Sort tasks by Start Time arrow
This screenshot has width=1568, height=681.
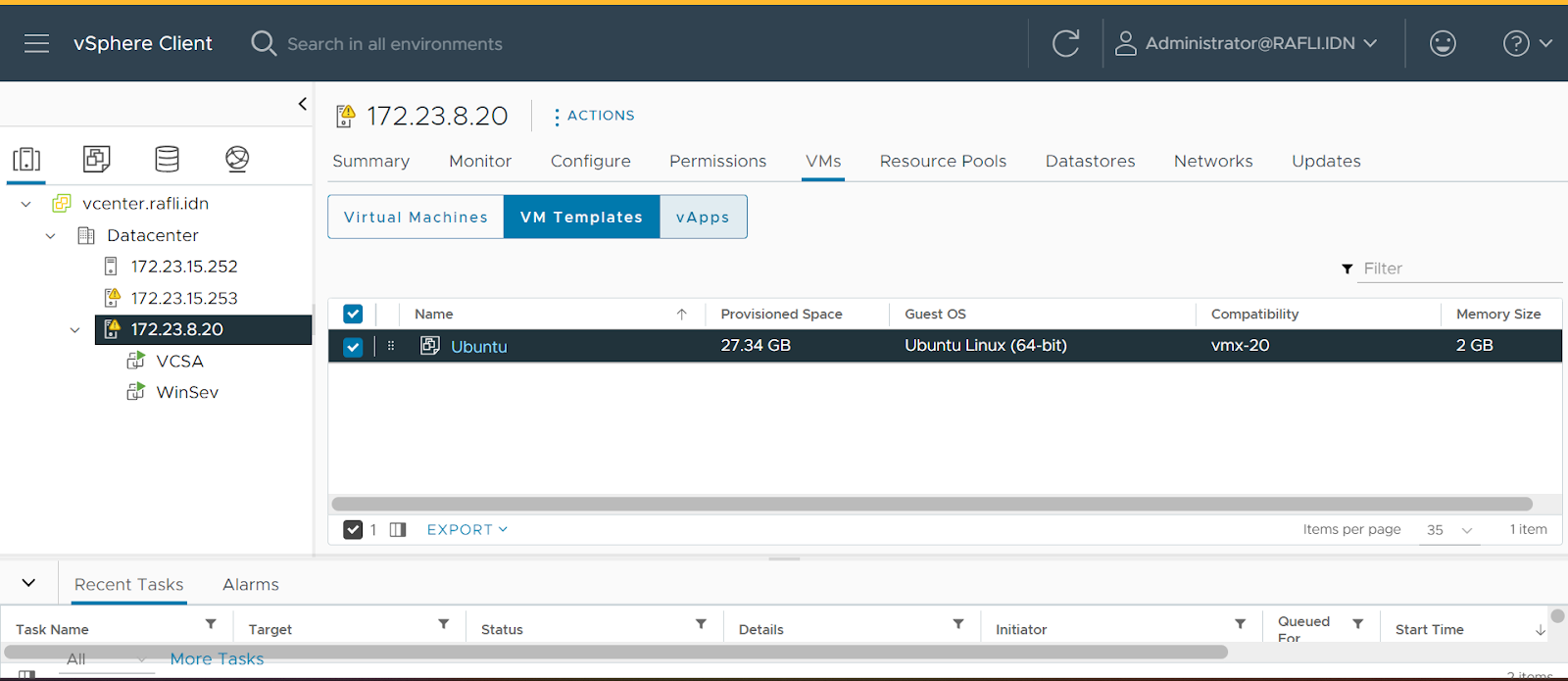(x=1541, y=630)
